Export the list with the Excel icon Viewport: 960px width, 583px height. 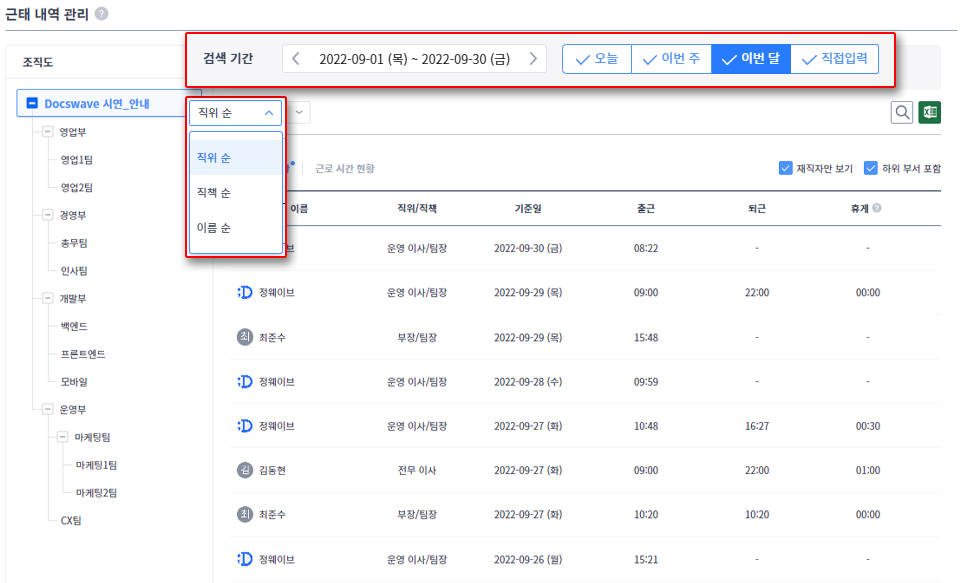pyautogui.click(x=929, y=112)
